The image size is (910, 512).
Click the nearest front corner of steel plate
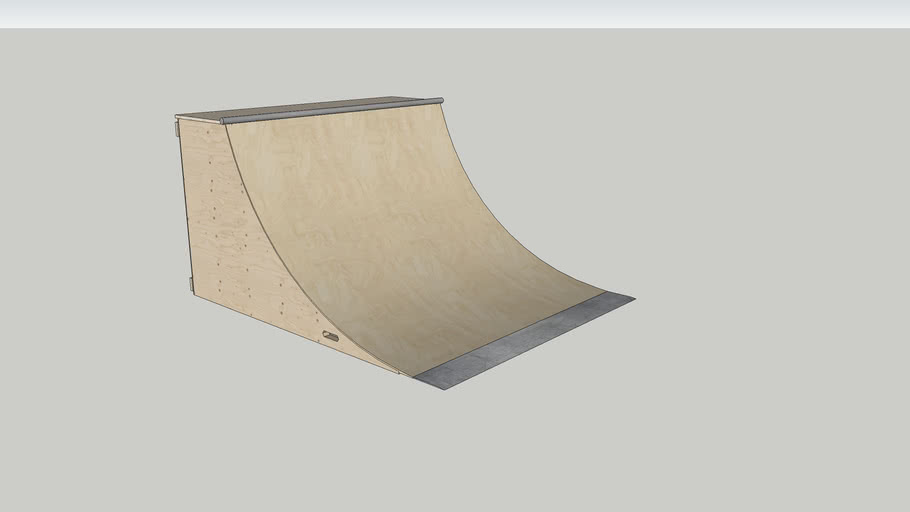(444, 388)
